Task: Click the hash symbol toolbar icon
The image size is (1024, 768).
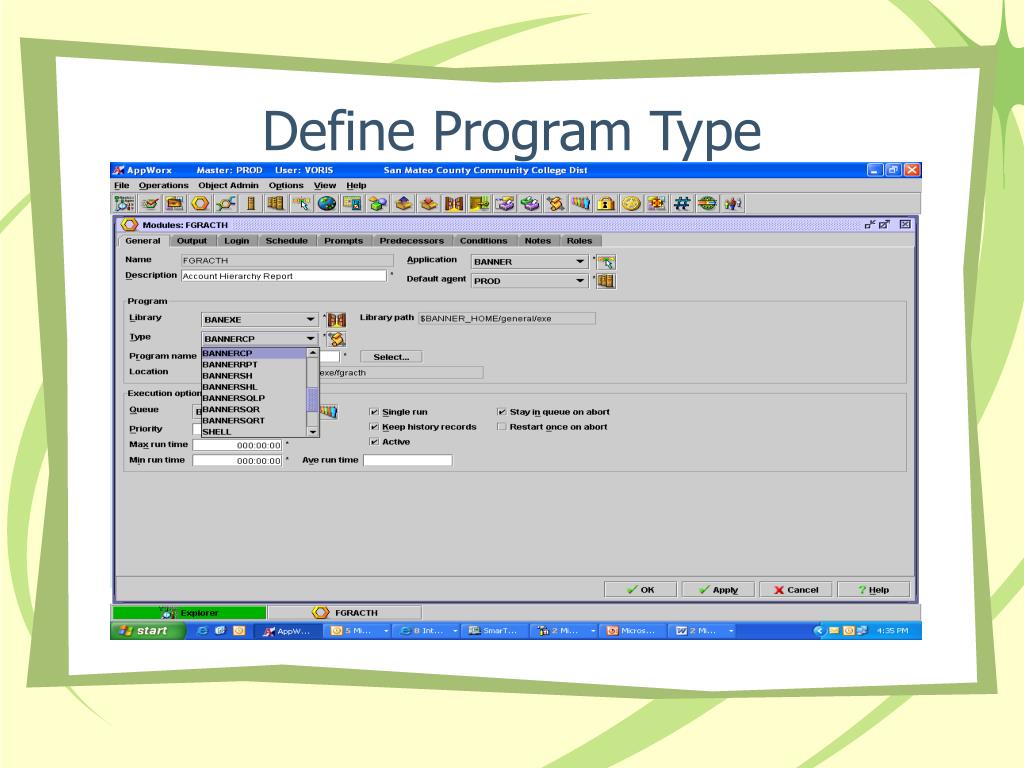Action: pyautogui.click(x=682, y=204)
